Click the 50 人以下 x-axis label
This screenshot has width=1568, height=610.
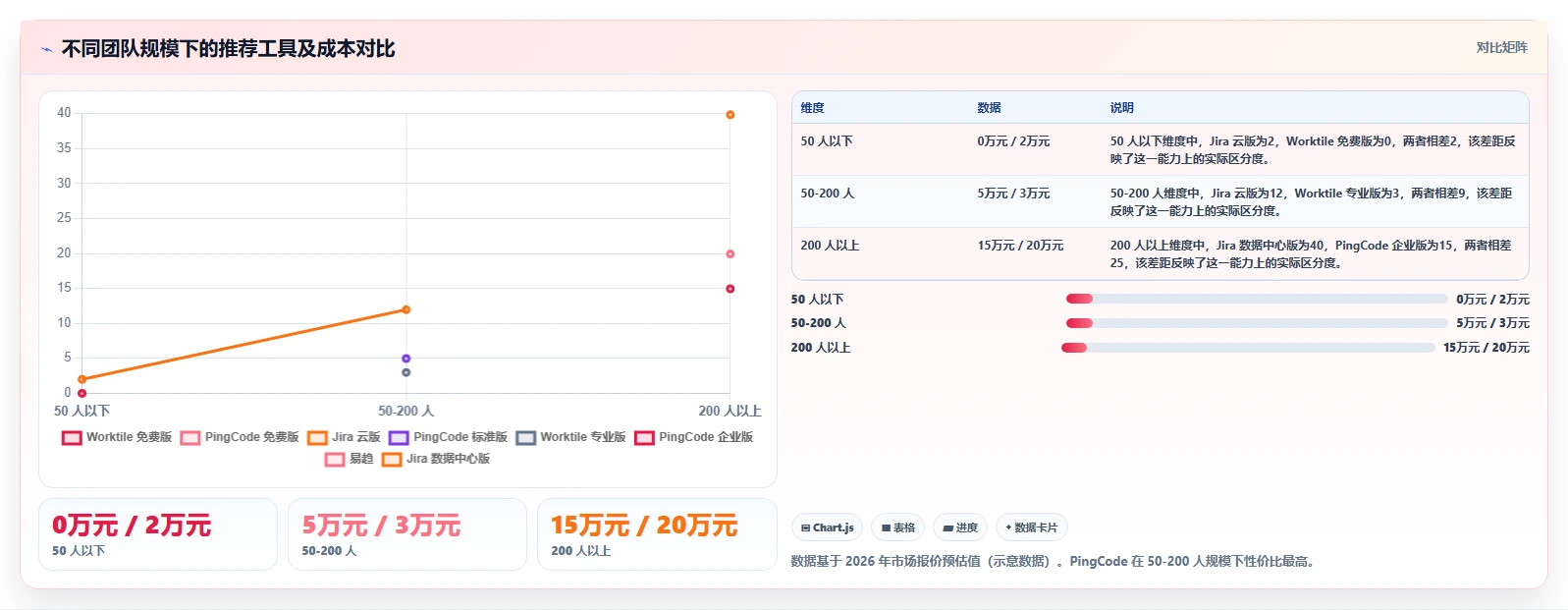(82, 412)
